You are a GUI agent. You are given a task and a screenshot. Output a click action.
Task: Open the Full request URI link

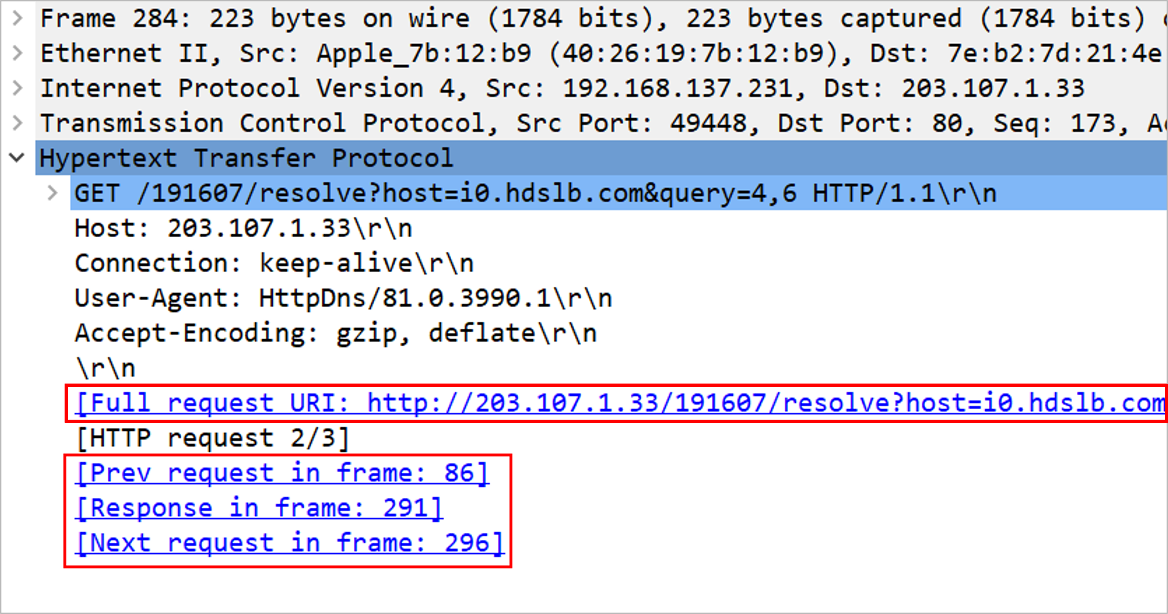tap(620, 403)
